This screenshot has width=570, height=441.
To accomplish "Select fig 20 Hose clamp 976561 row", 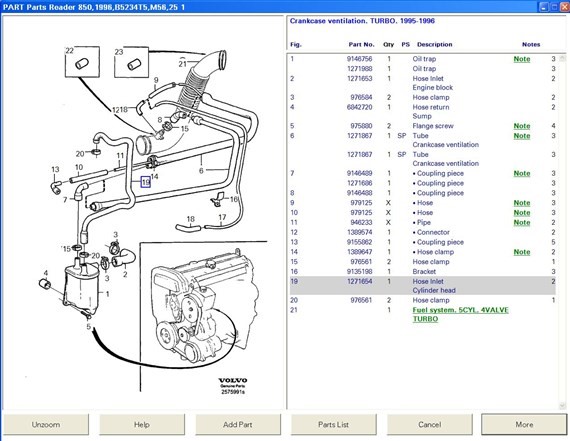I will [x=423, y=300].
